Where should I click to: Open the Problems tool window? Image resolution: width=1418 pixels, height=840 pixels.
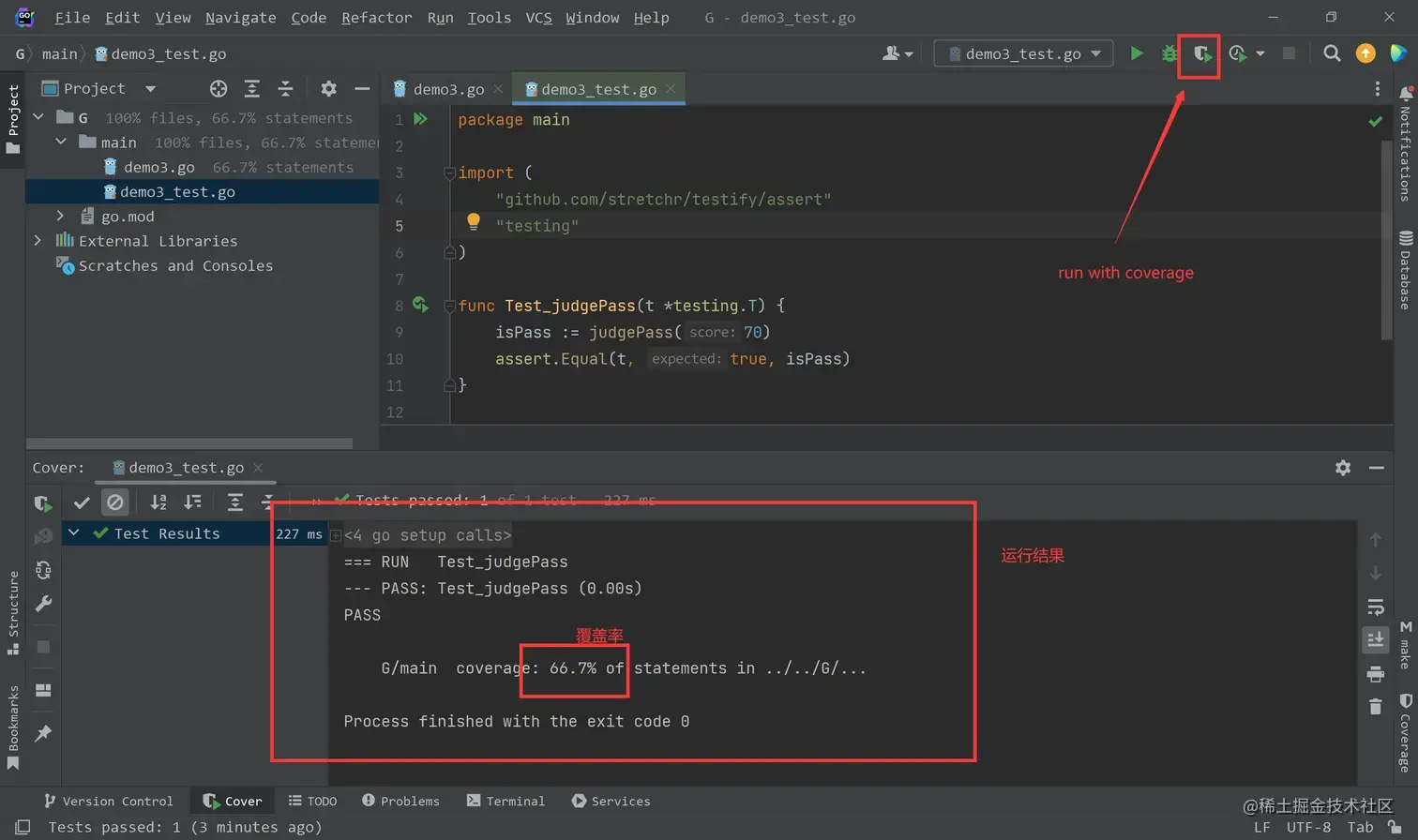point(400,801)
